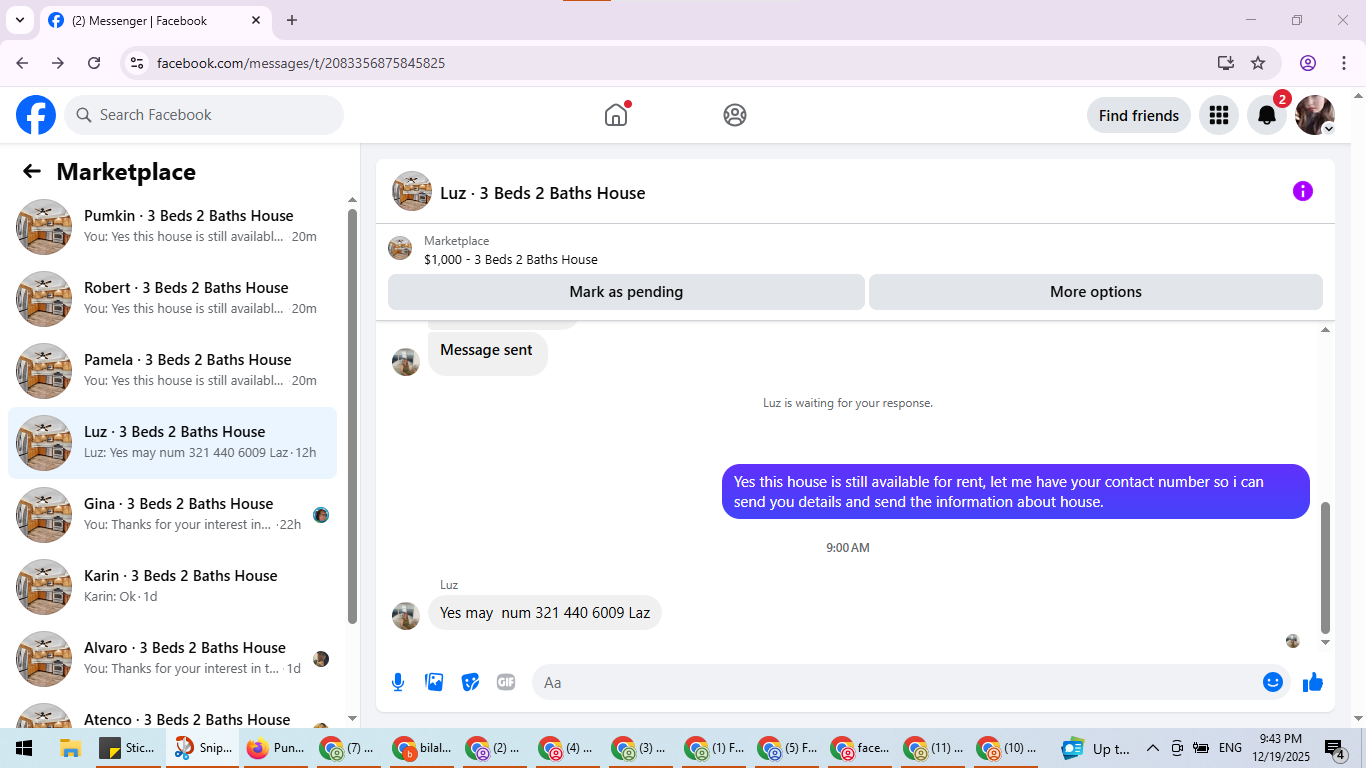Open the Windows notification center

click(1335, 748)
